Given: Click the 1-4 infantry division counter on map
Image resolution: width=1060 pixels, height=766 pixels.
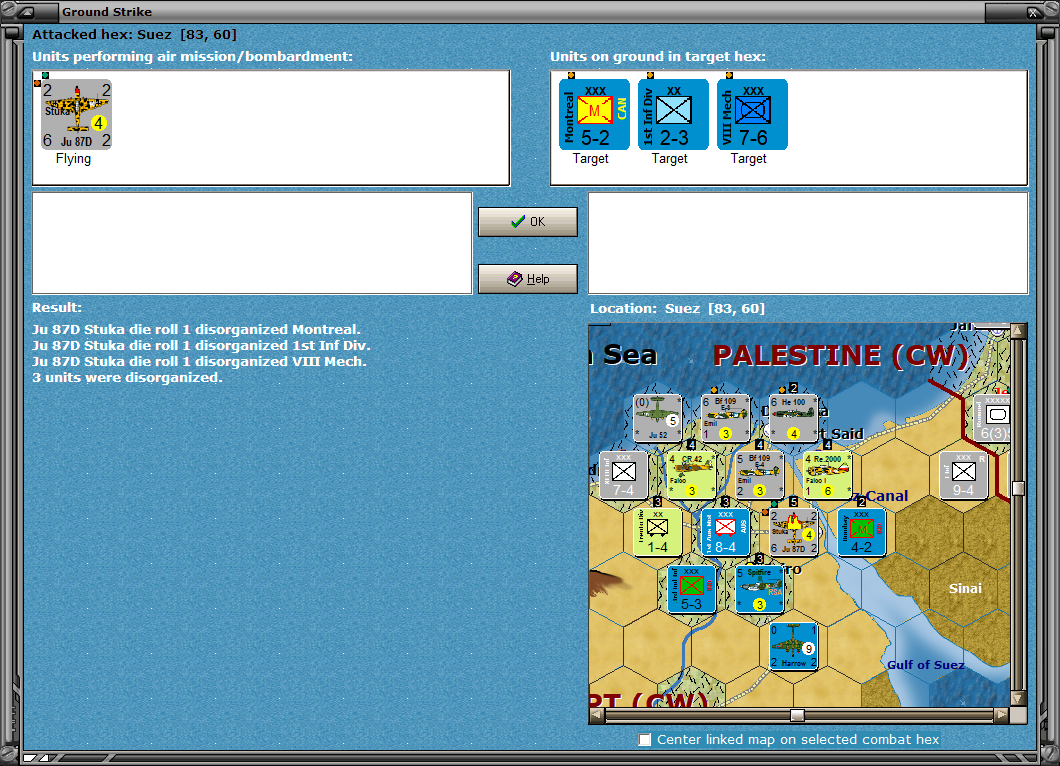Looking at the screenshot, I should pos(657,532).
